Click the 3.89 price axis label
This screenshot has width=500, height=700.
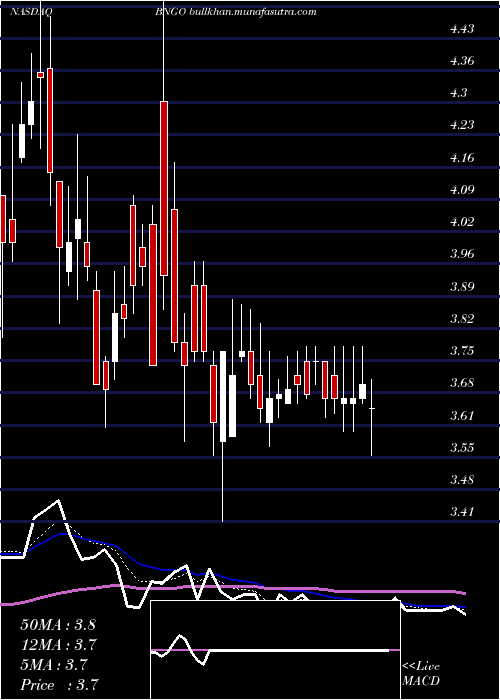462,287
